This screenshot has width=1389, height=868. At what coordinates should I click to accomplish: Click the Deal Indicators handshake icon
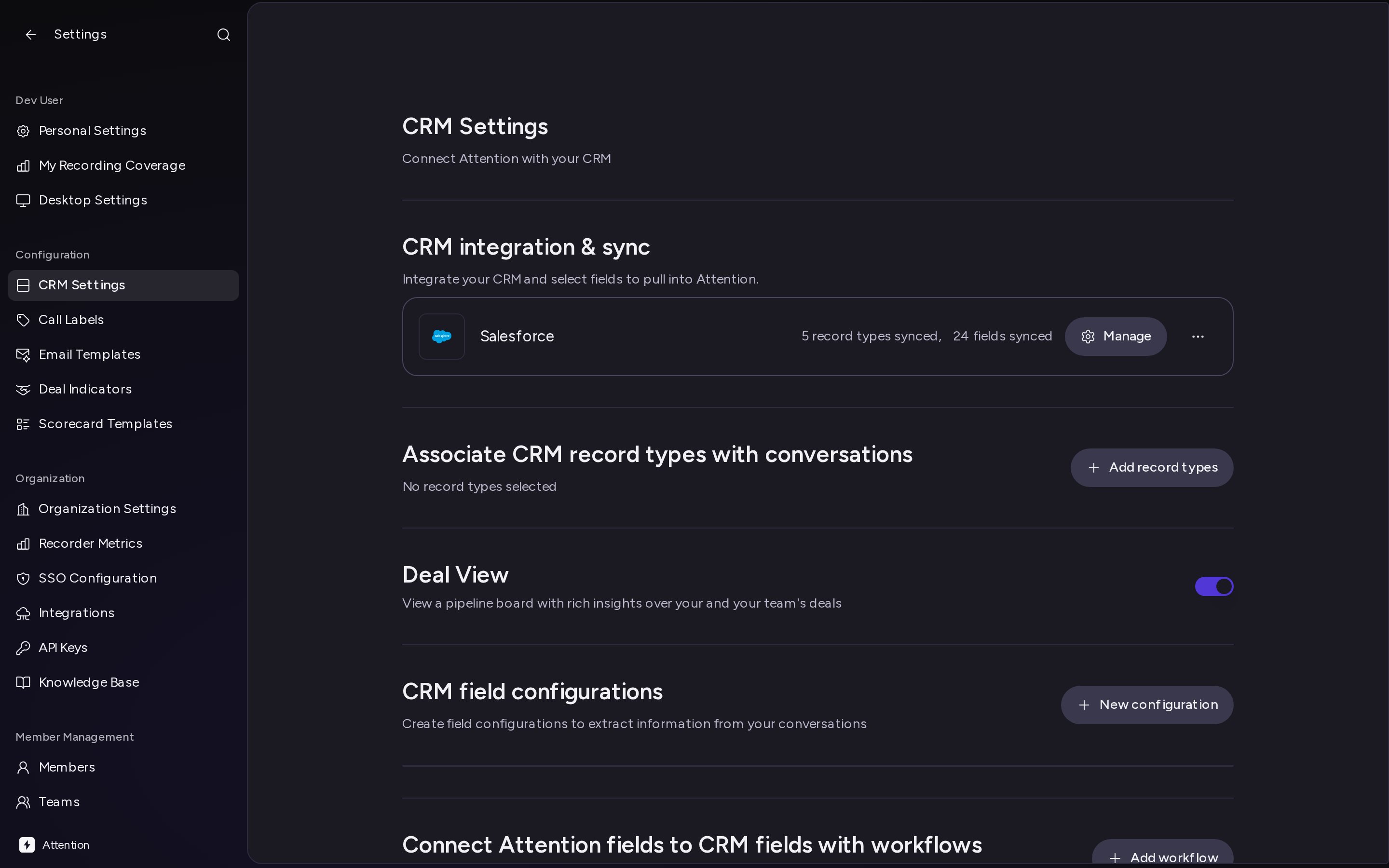click(x=23, y=390)
